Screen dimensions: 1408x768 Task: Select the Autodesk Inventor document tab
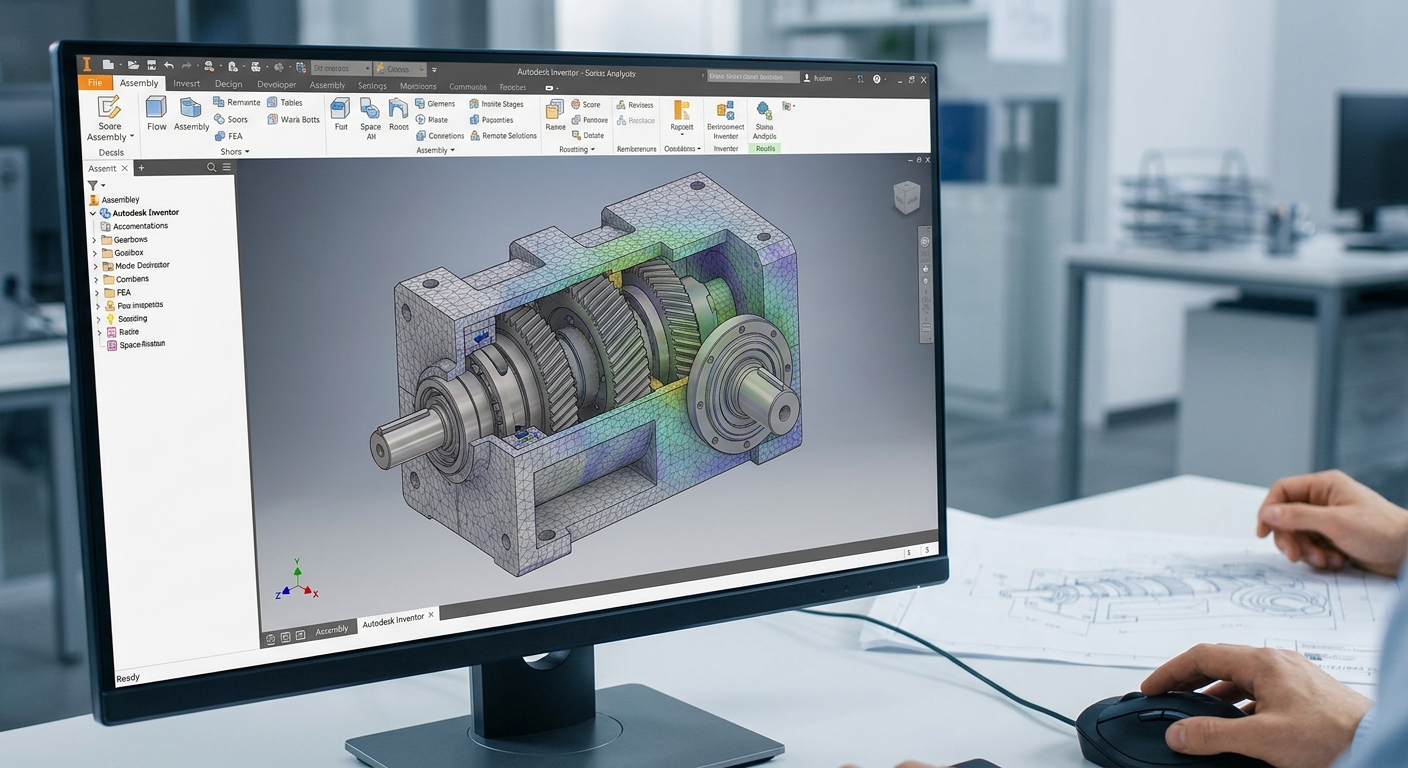[399, 620]
